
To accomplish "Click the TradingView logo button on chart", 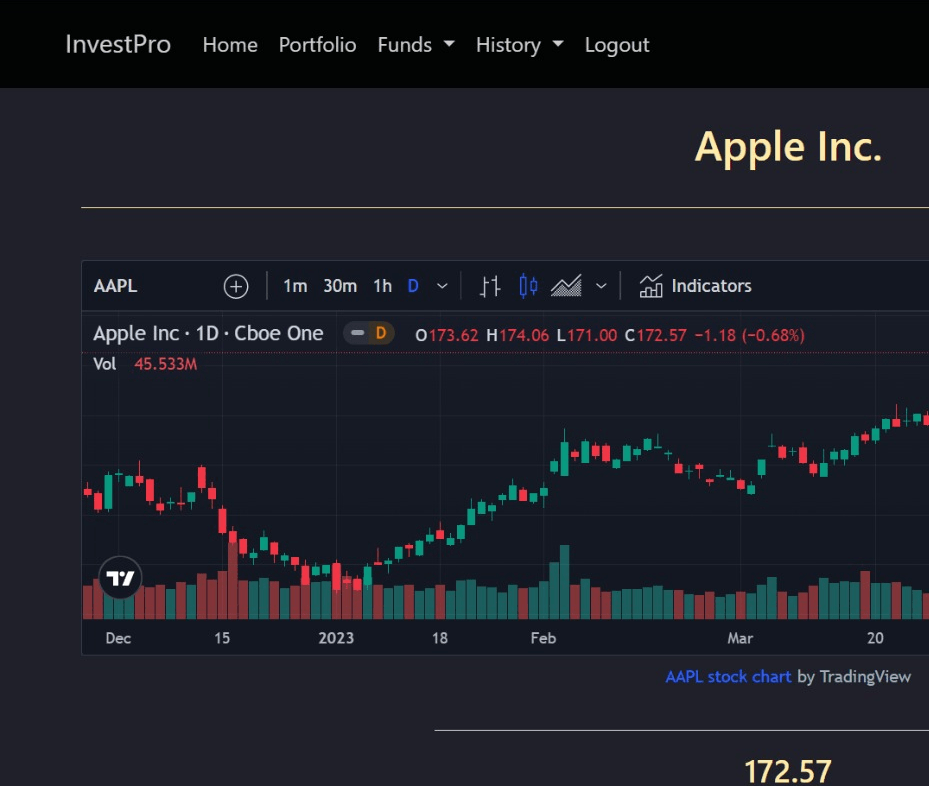I will coord(120,578).
